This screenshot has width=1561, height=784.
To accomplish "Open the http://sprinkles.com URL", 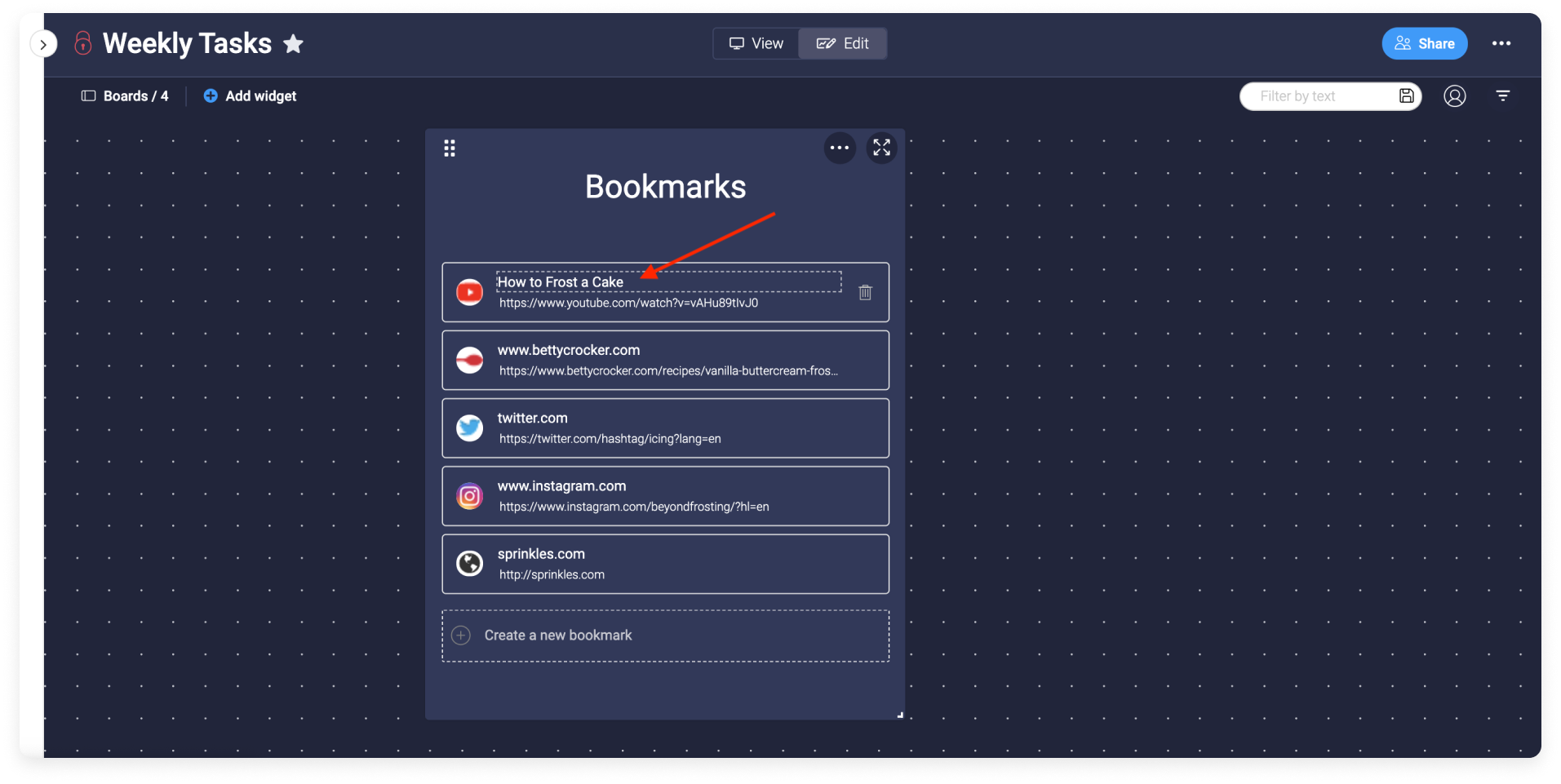I will (552, 574).
